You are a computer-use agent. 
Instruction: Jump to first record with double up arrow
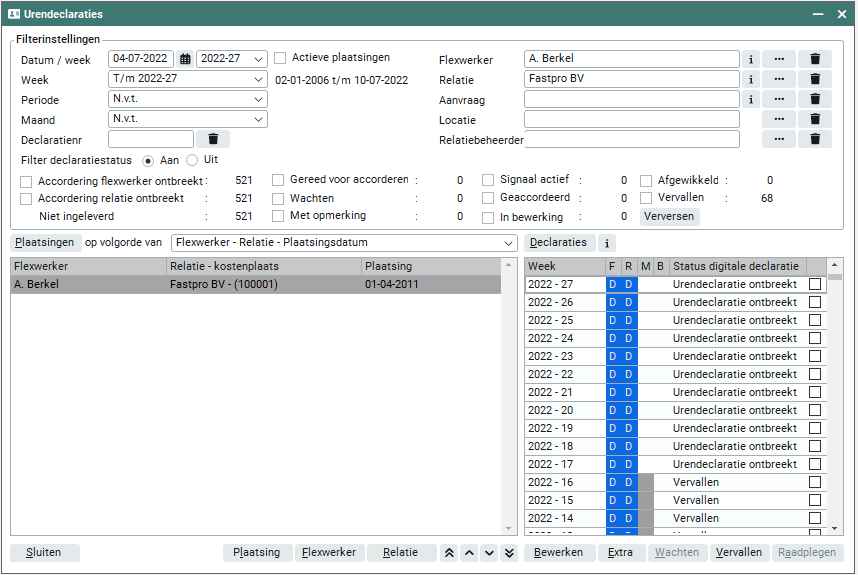(450, 553)
